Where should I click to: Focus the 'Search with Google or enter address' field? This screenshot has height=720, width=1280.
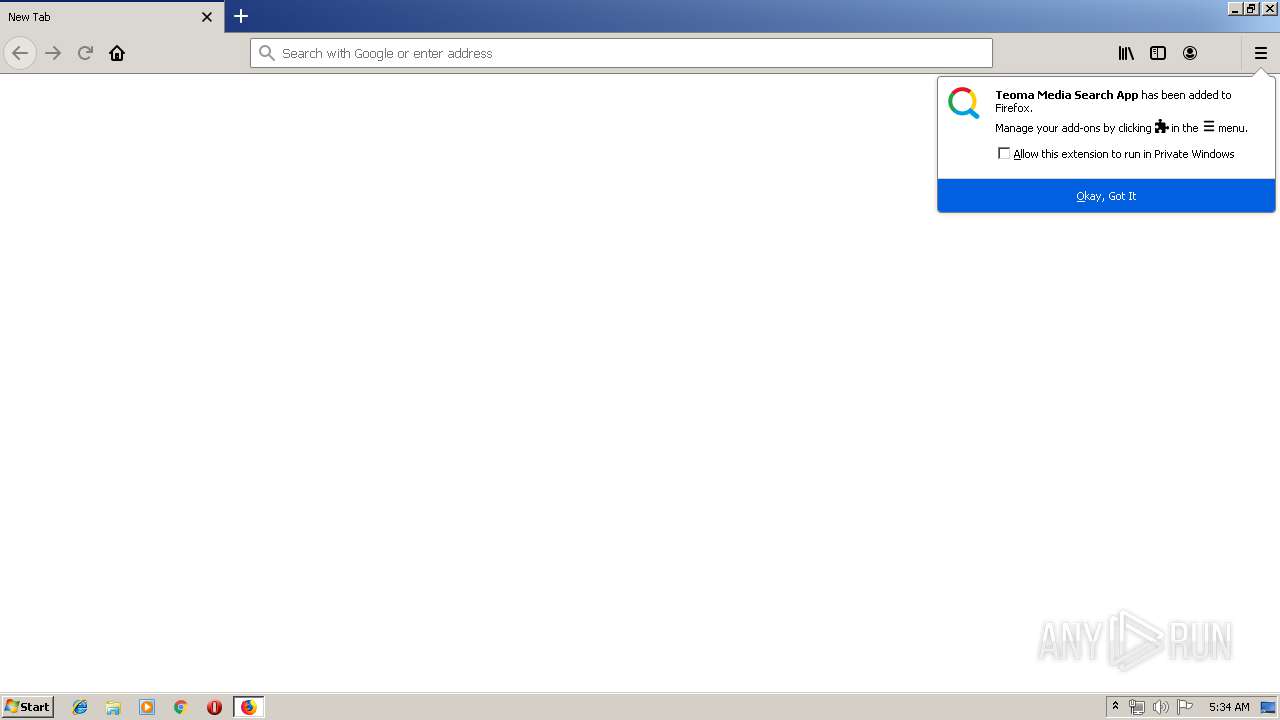click(x=621, y=53)
